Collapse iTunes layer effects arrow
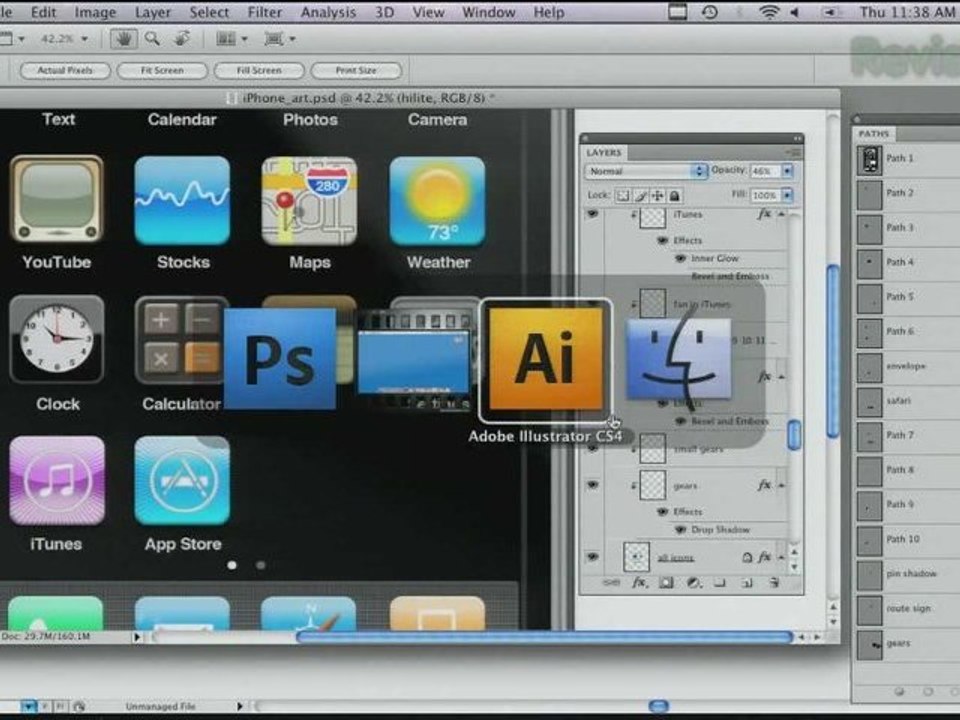 [x=782, y=214]
